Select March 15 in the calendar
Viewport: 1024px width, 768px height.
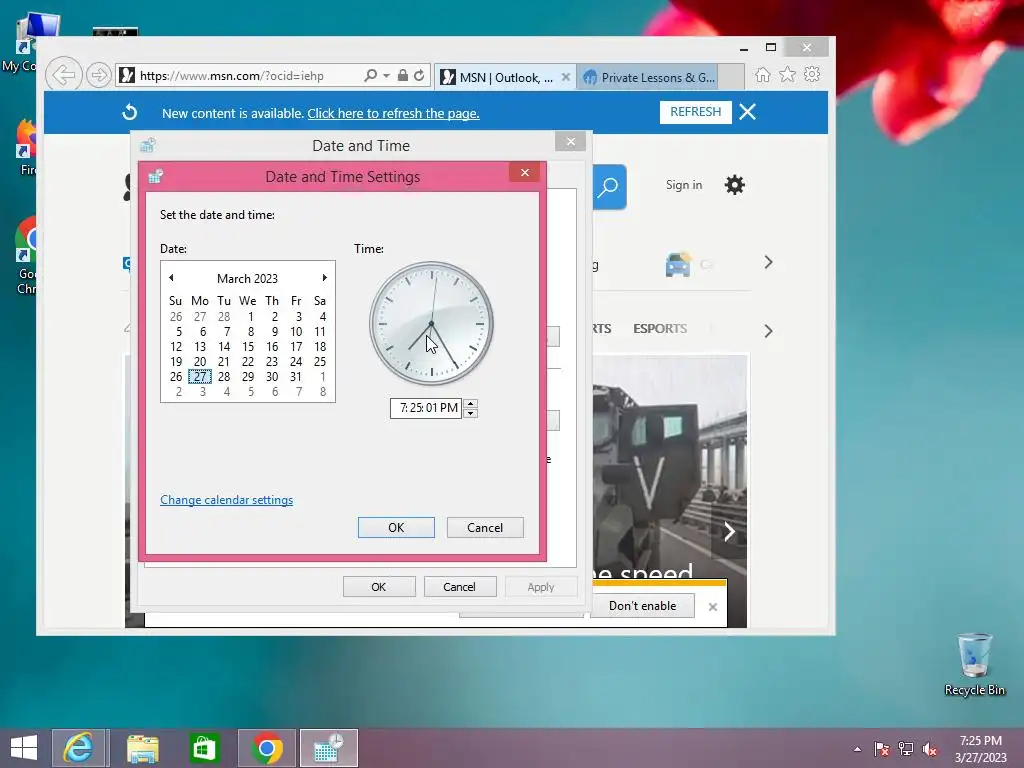(x=248, y=347)
